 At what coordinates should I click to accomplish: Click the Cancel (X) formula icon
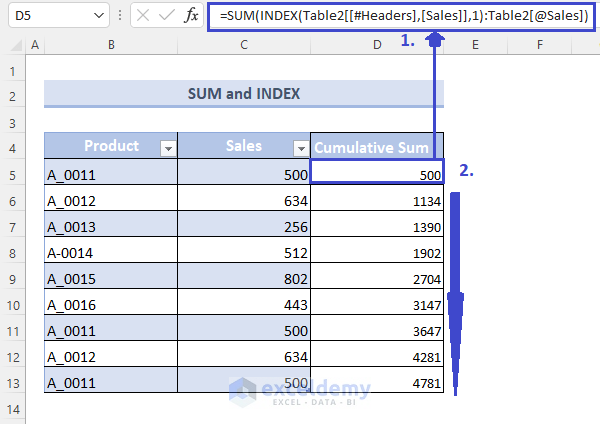(x=143, y=16)
